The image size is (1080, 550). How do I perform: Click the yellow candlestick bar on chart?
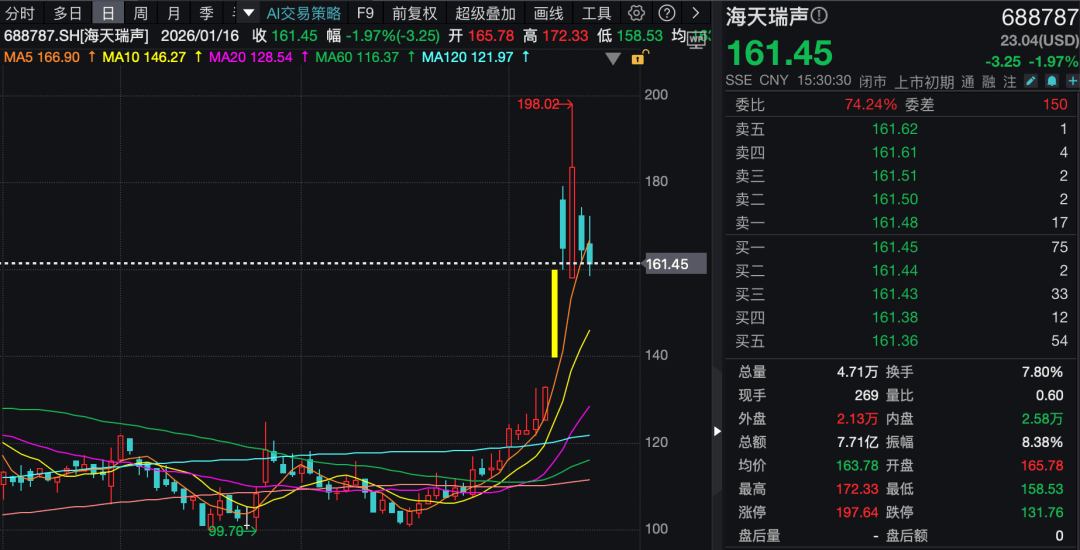click(555, 313)
